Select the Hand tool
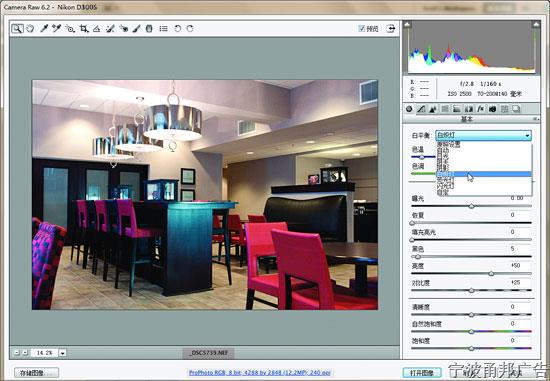550x381 pixels. [x=30, y=29]
